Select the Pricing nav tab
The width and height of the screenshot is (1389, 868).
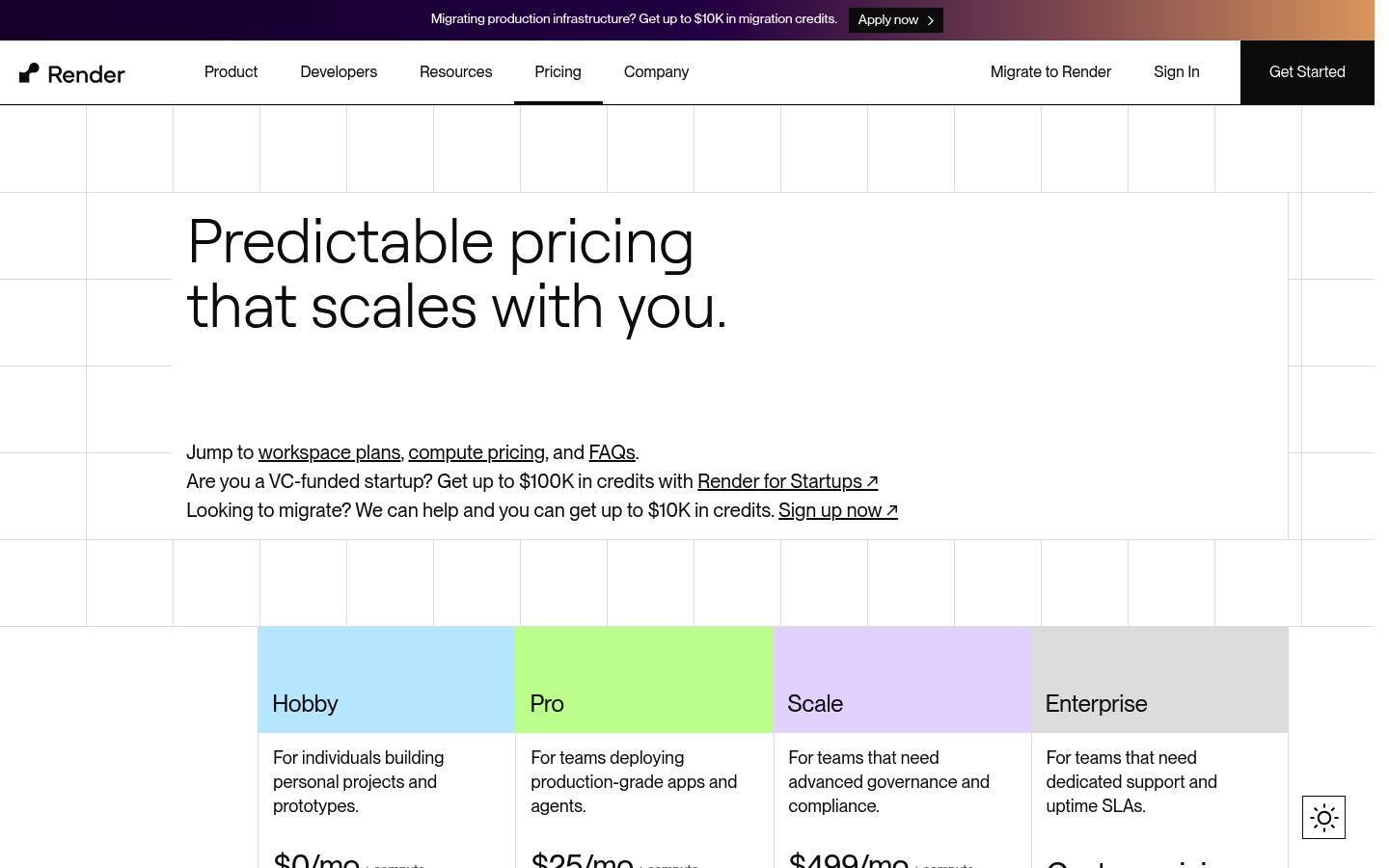click(558, 72)
